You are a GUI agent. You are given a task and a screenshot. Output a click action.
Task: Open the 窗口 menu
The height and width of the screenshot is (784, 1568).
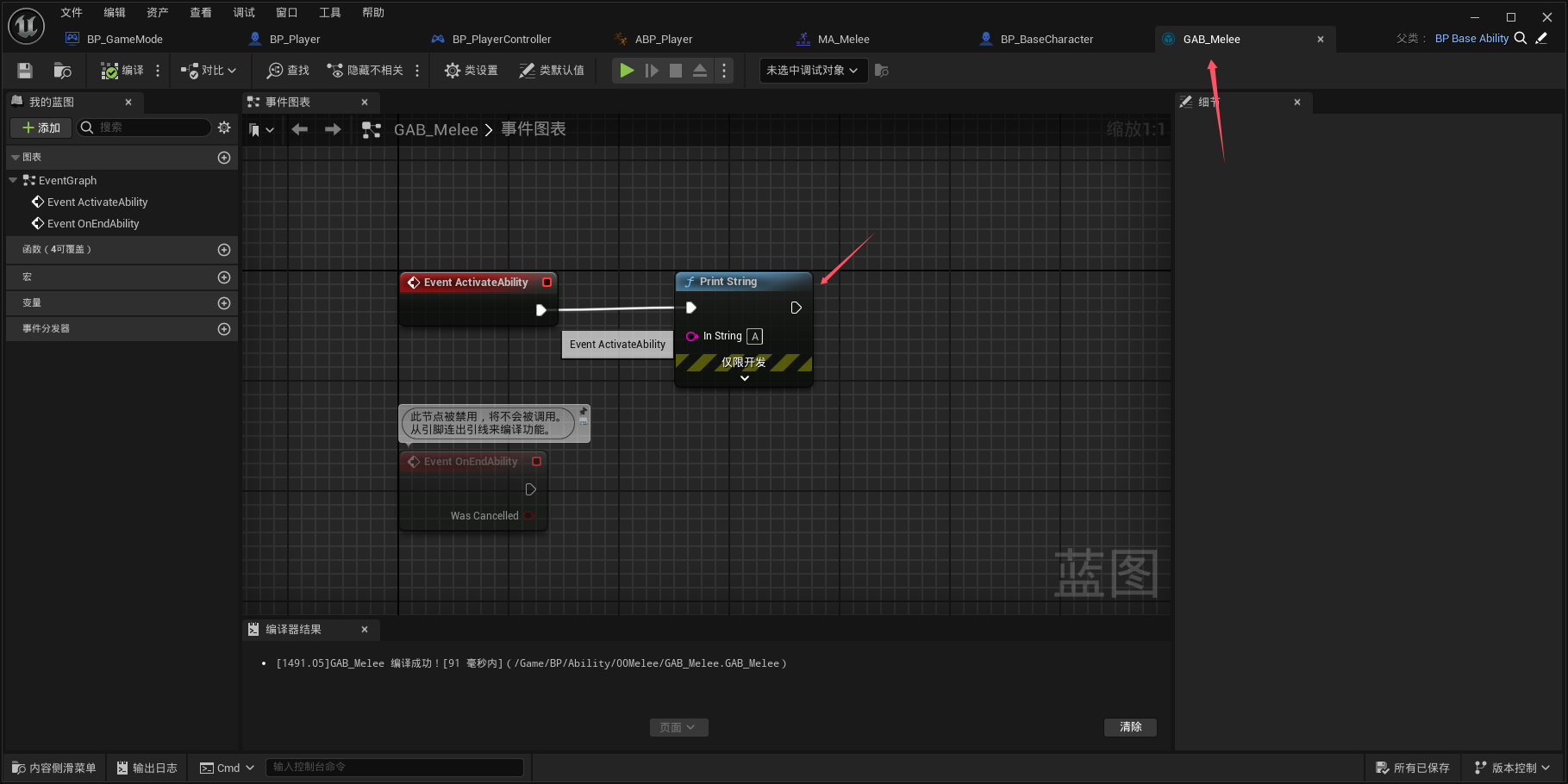click(x=287, y=12)
